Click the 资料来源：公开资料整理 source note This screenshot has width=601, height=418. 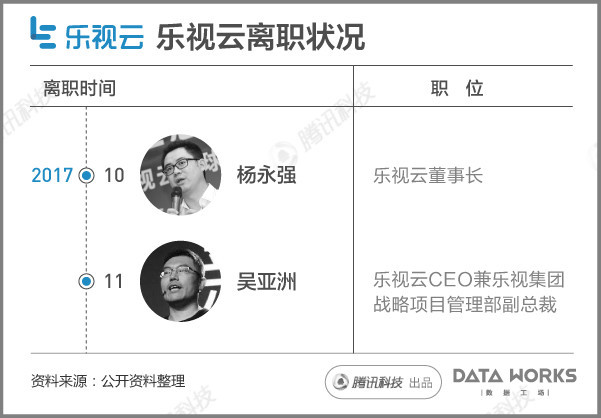click(108, 381)
